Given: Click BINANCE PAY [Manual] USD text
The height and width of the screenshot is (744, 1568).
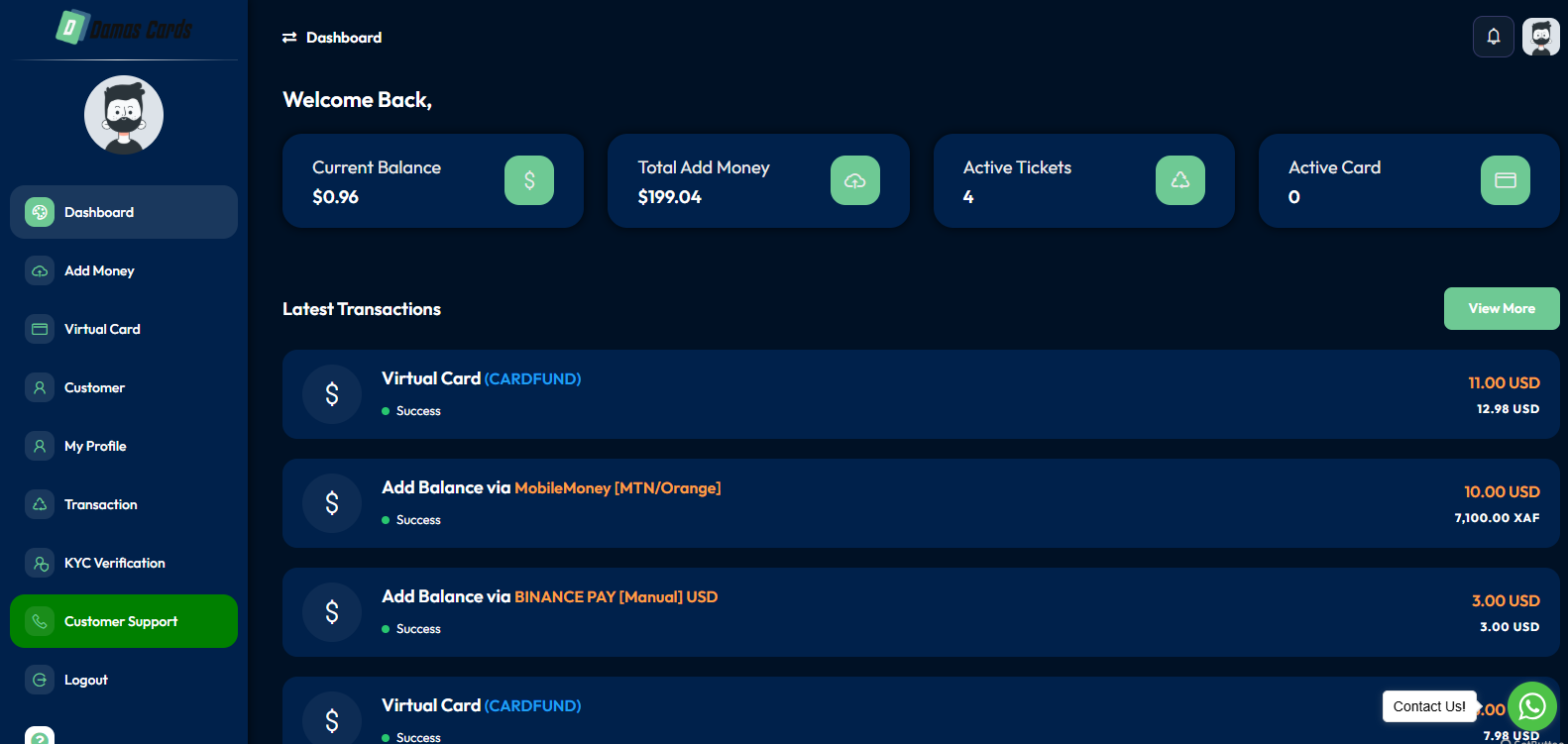Looking at the screenshot, I should [x=616, y=597].
